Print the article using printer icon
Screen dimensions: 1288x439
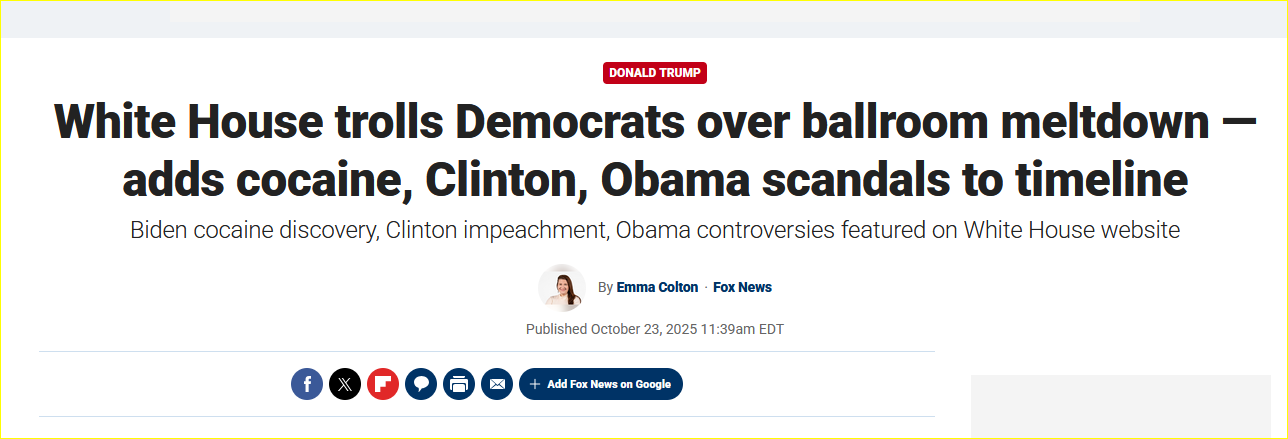point(459,384)
